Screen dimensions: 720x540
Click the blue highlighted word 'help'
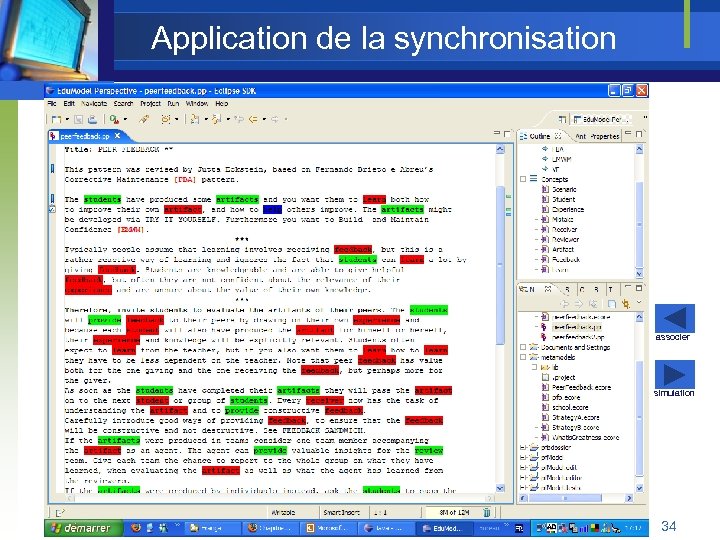[x=272, y=209]
